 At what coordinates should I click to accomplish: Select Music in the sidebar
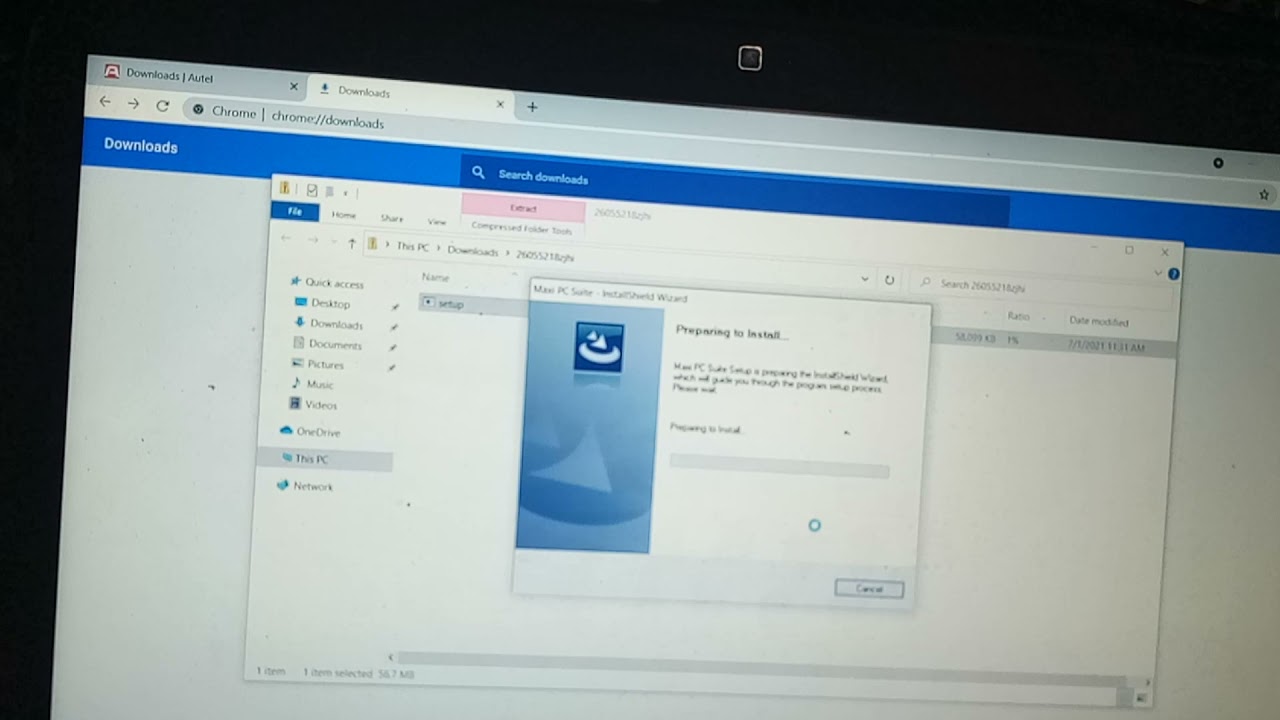coord(319,384)
